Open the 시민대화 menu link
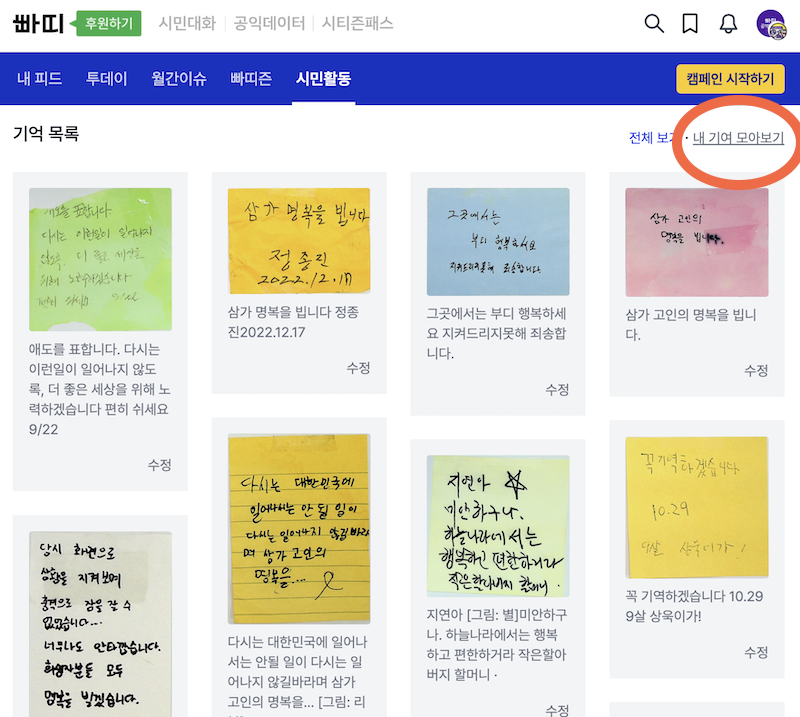 point(187,23)
